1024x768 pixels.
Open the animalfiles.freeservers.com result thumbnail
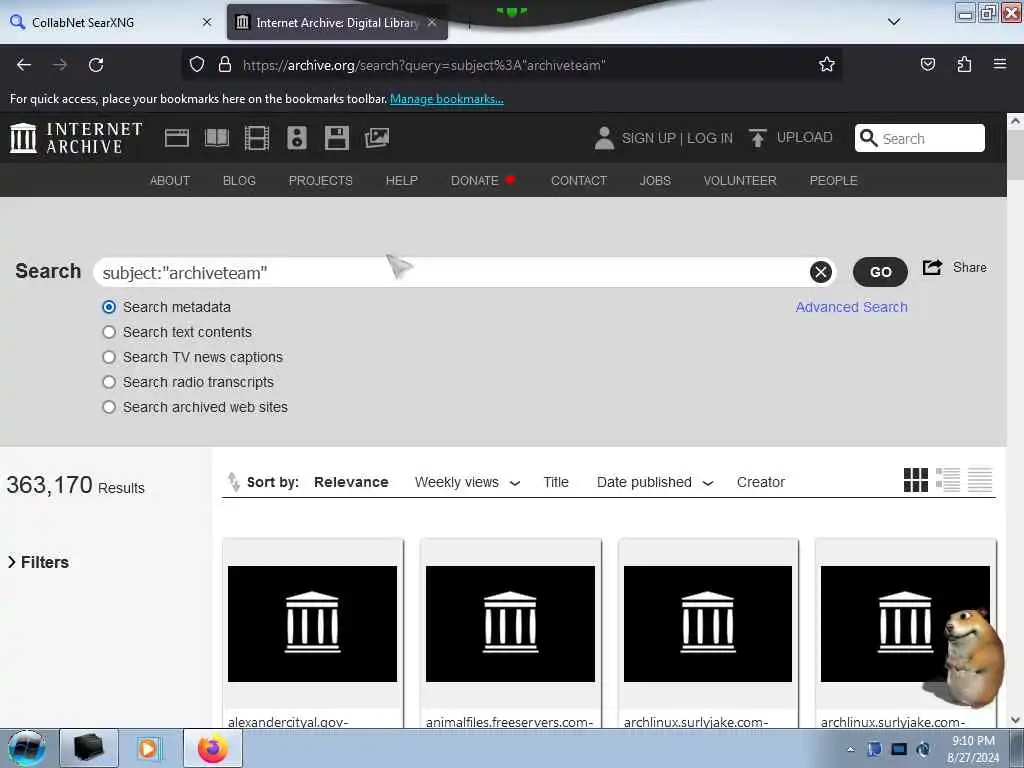[x=510, y=624]
